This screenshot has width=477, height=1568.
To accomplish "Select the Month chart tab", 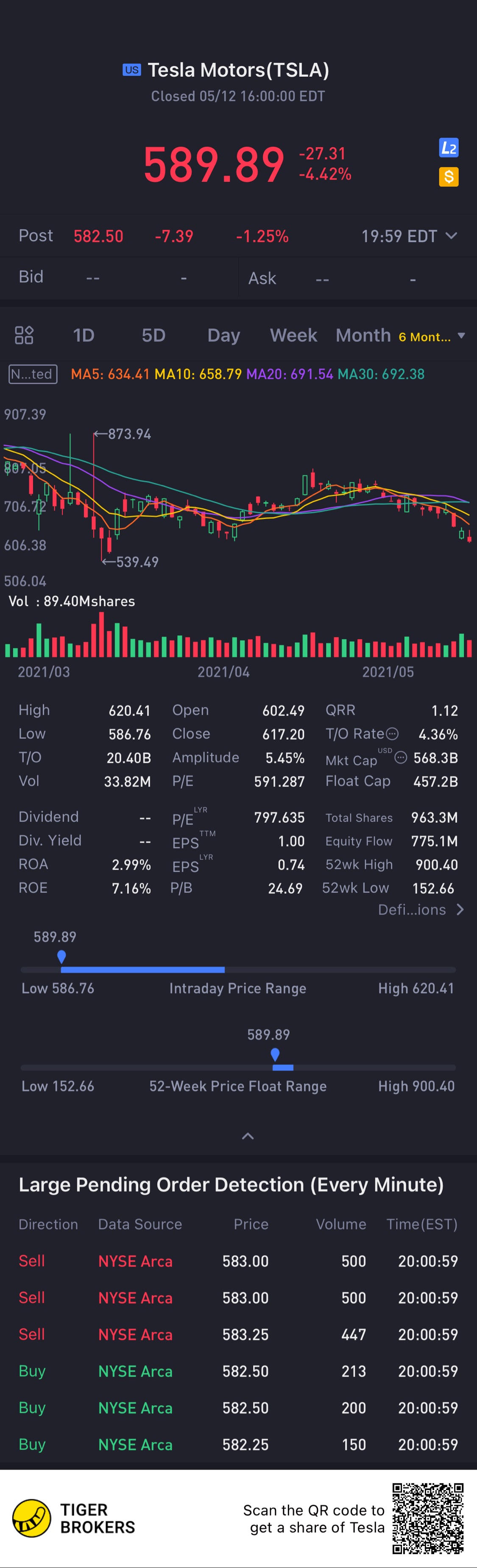I will pos(363,335).
